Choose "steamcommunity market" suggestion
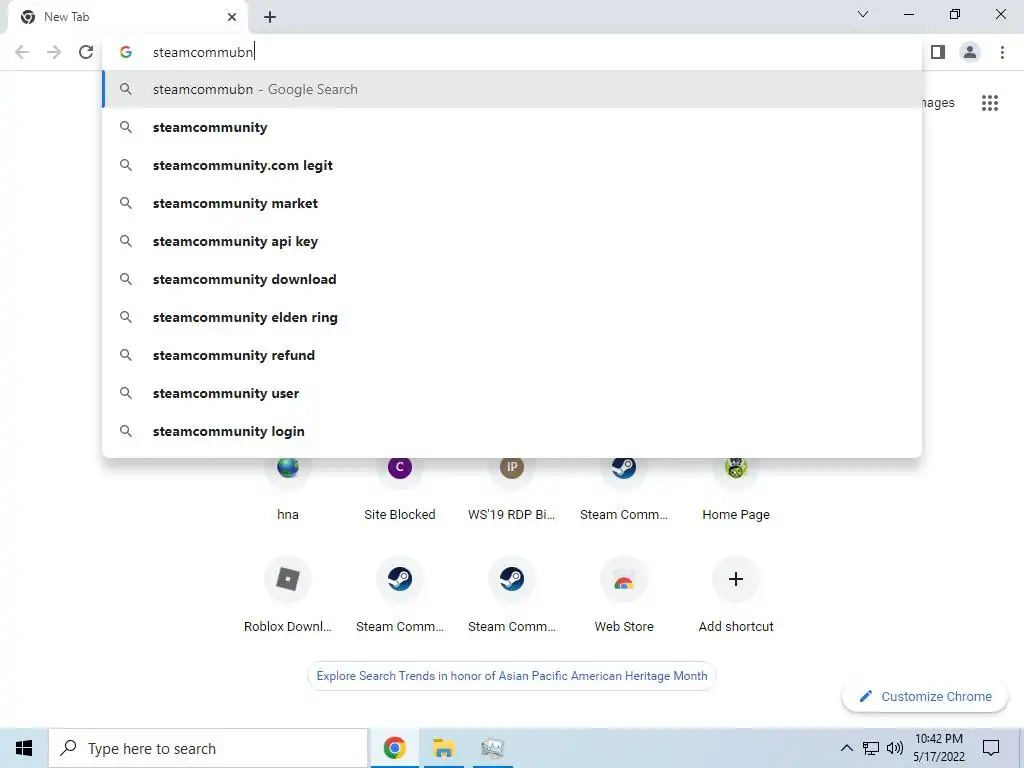 tap(512, 203)
